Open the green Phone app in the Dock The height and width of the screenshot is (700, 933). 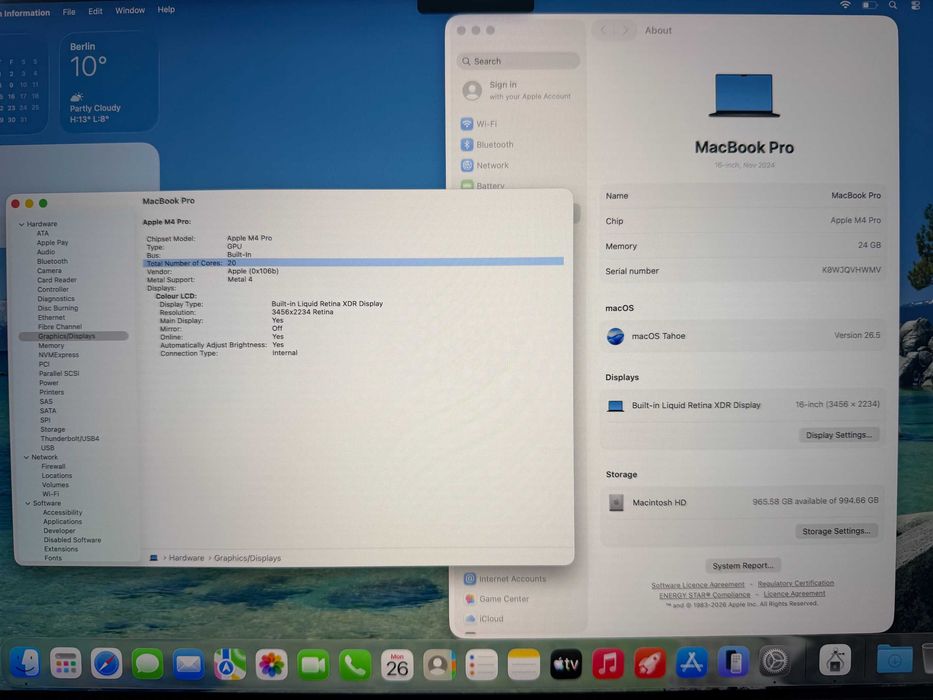click(x=355, y=664)
